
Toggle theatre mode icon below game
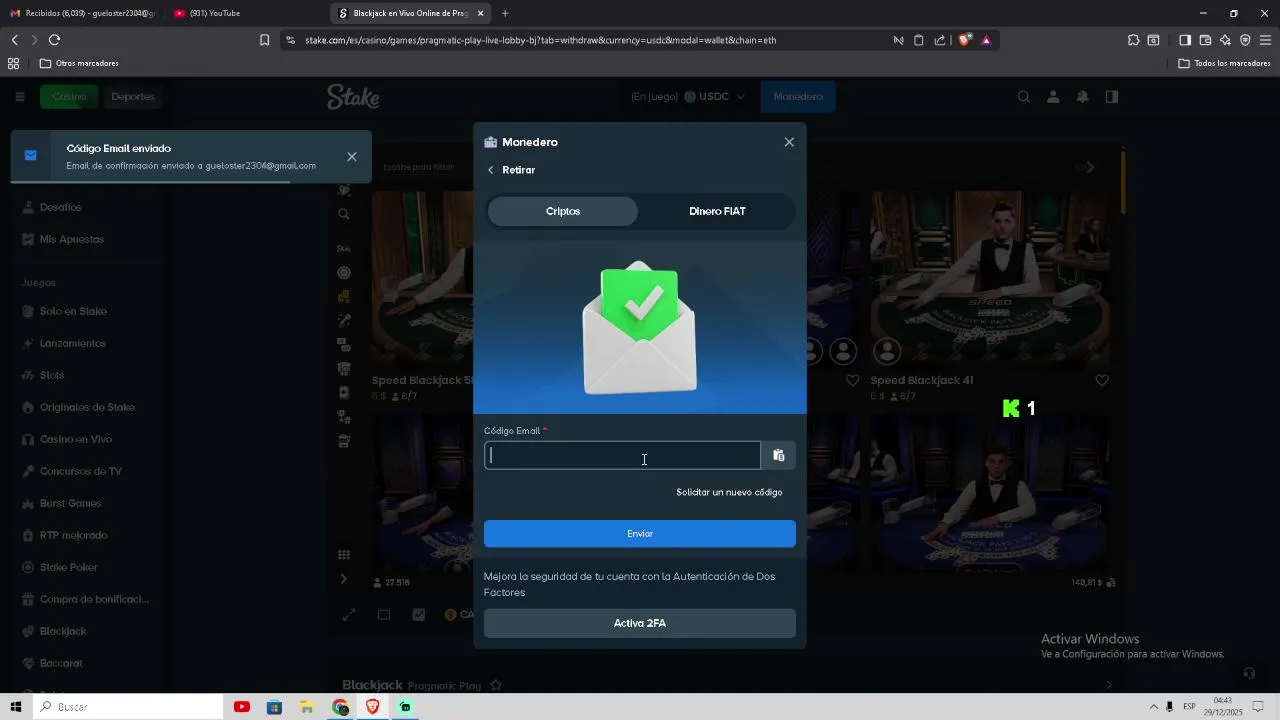[x=383, y=615]
